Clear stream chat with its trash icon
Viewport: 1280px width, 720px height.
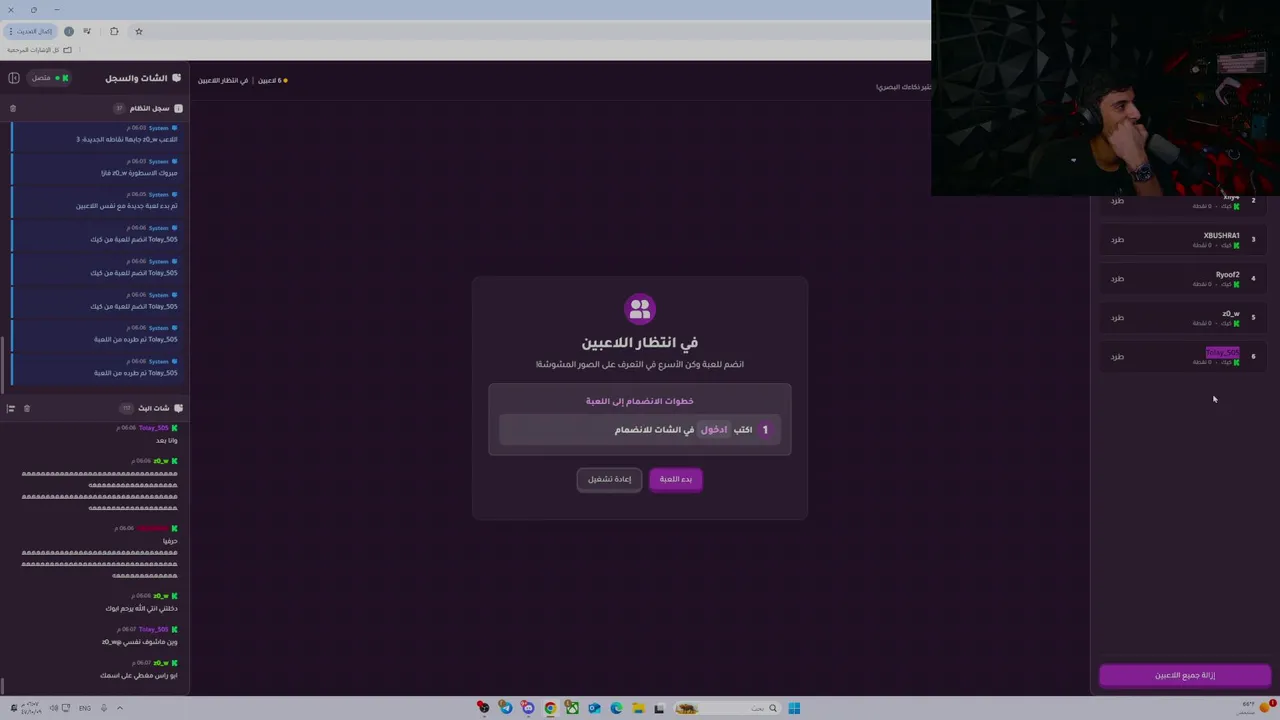point(27,408)
